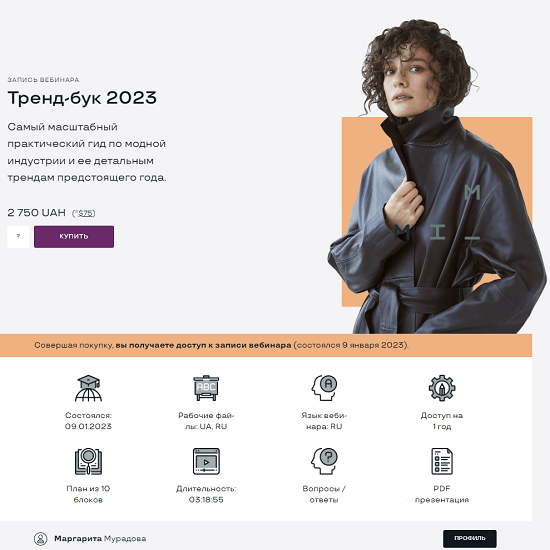Click the photo of woman in coat

point(437,175)
